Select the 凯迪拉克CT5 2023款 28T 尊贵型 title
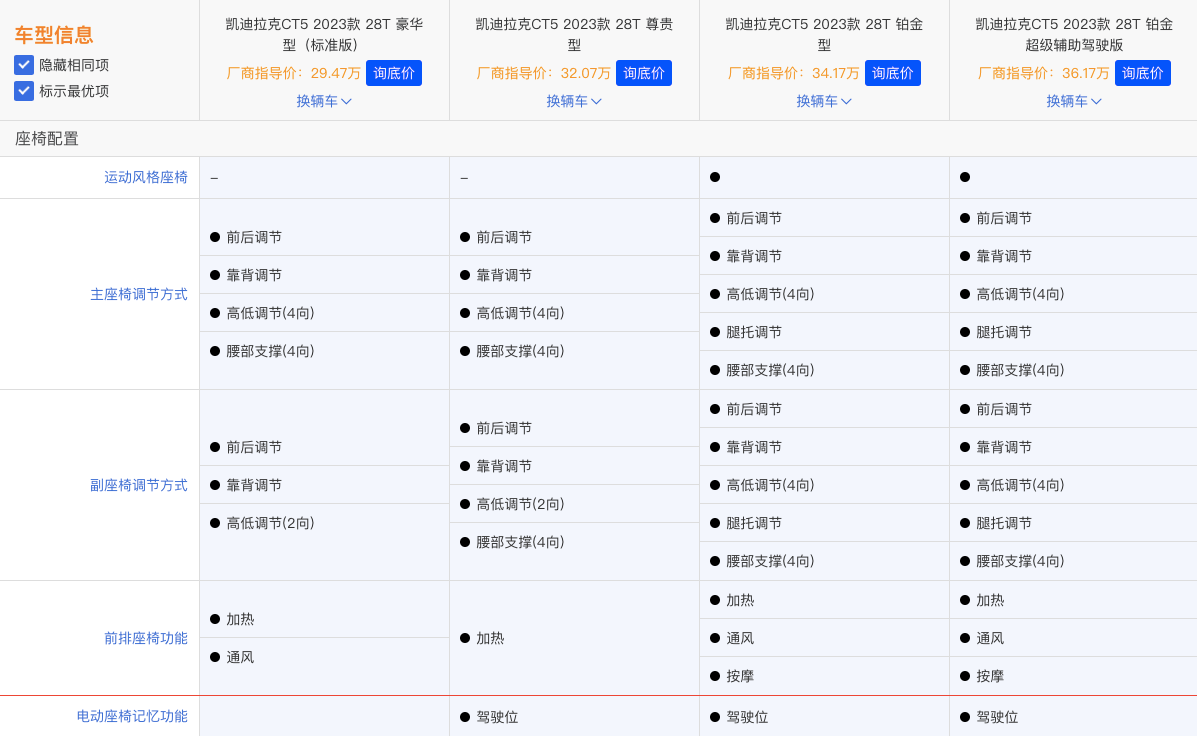1197x736 pixels. pos(574,34)
